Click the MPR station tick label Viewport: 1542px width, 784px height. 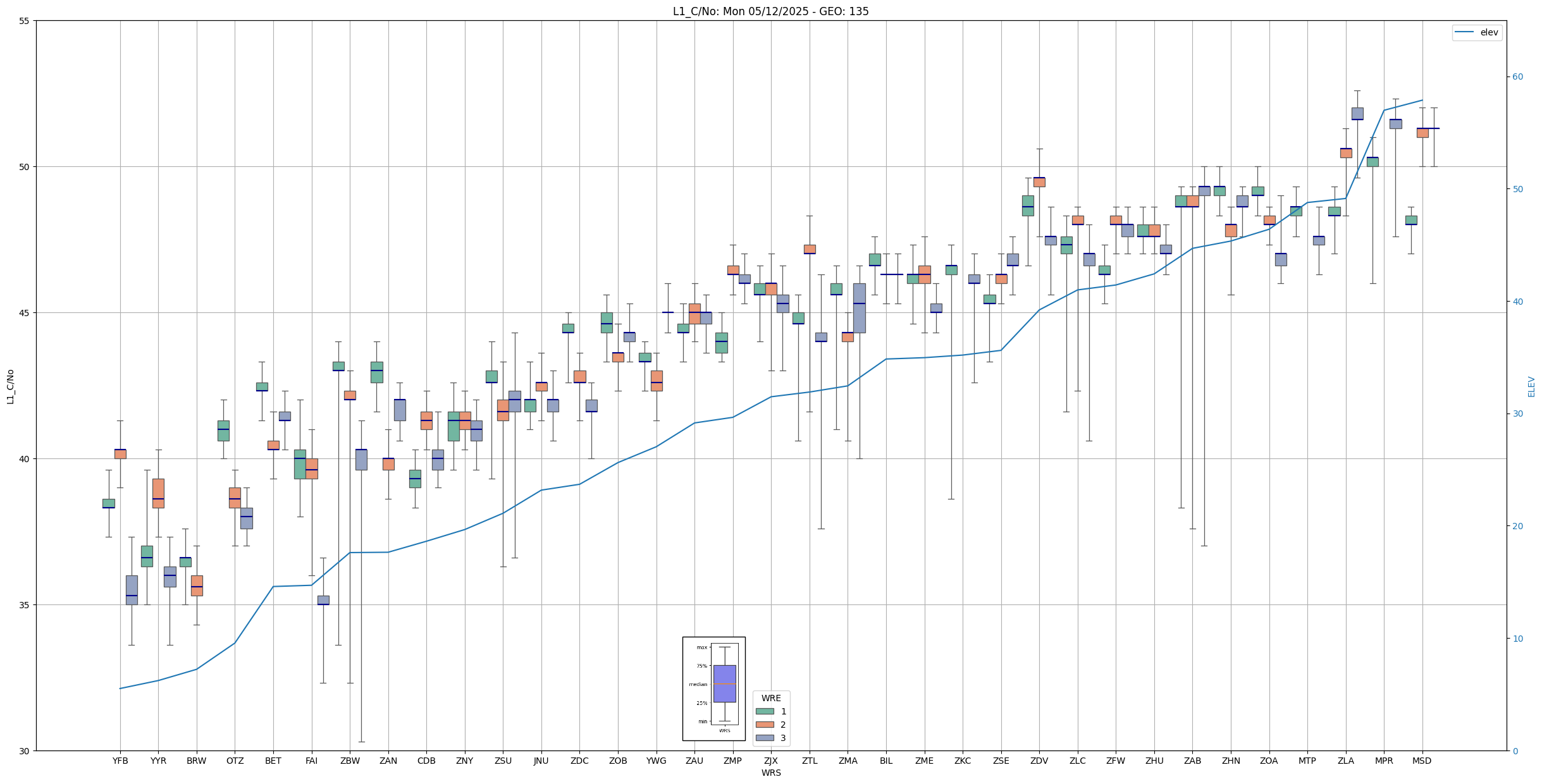point(1384,761)
